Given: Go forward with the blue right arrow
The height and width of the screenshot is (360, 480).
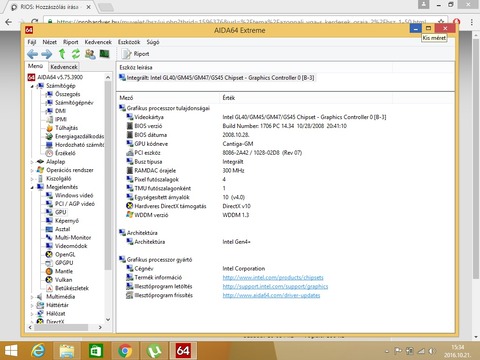Looking at the screenshot, I should pyautogui.click(x=47, y=54).
